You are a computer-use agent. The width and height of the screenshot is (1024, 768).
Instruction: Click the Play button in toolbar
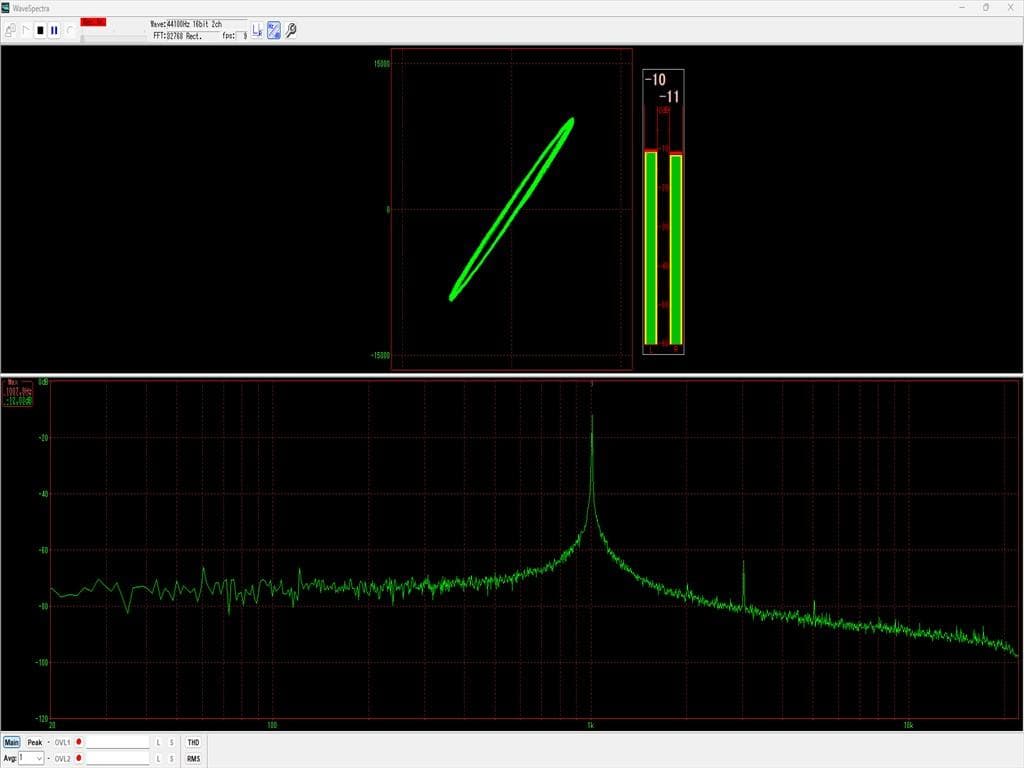[26, 31]
